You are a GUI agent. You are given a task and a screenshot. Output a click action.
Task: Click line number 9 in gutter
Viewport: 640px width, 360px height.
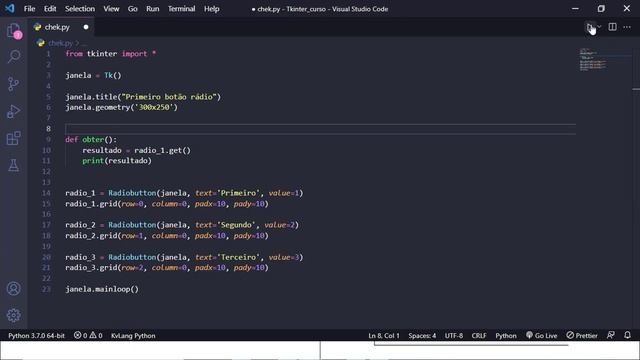point(48,140)
